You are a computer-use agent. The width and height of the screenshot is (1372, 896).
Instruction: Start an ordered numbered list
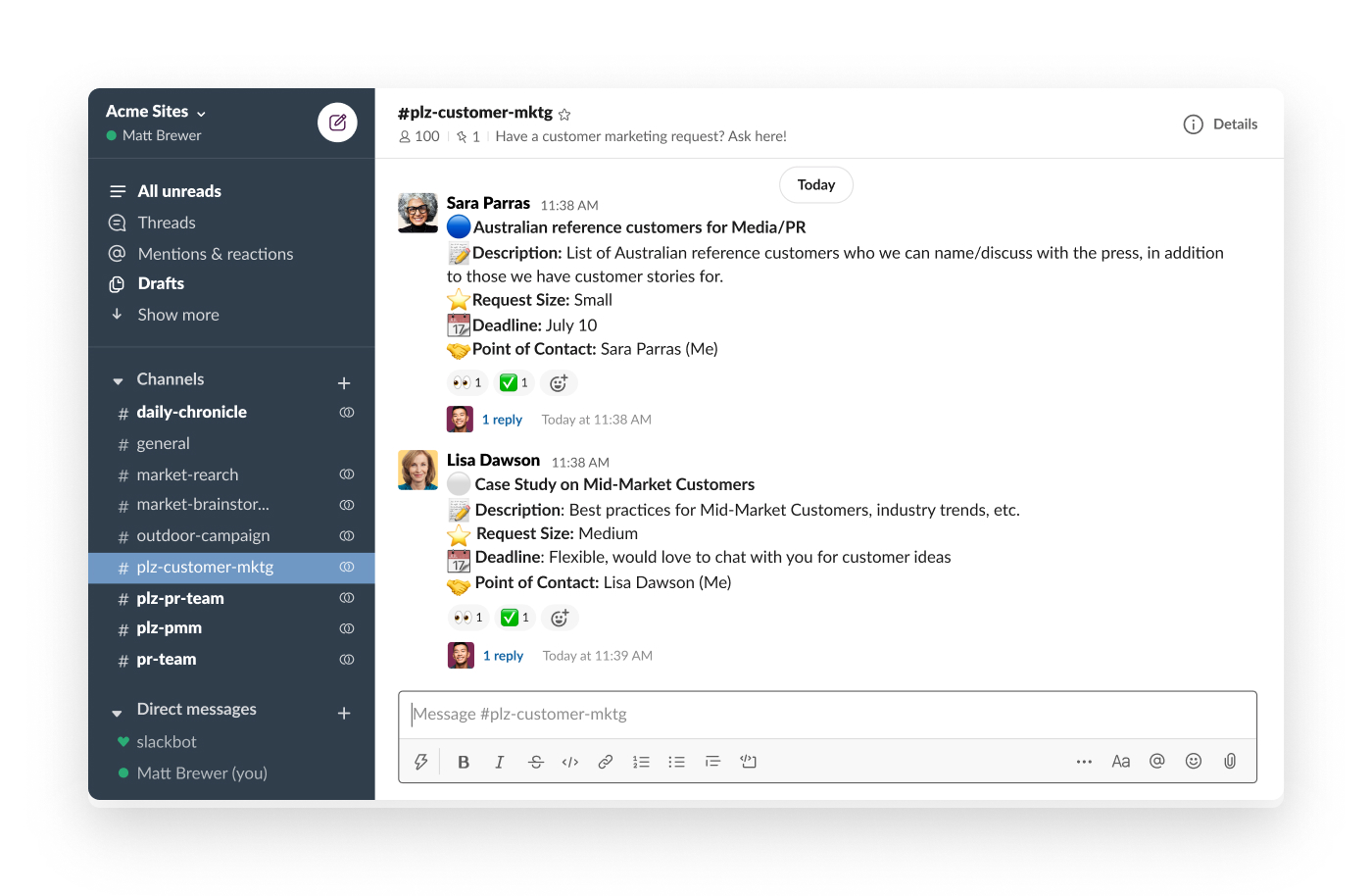(x=641, y=762)
